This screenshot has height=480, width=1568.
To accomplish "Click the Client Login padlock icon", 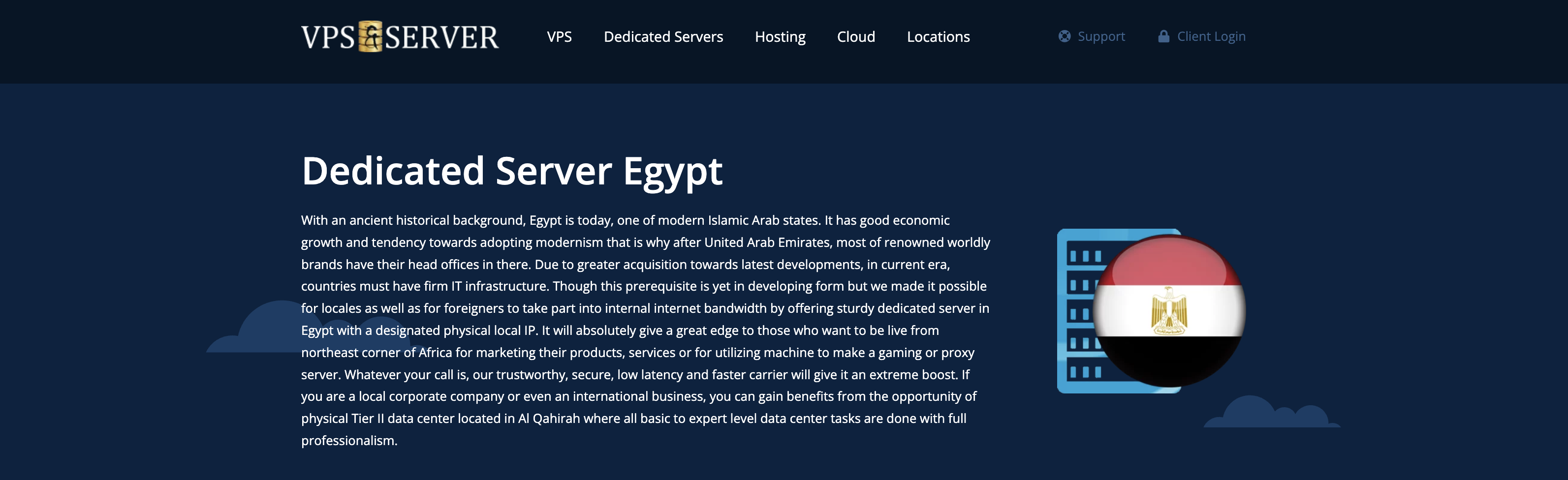I will 1163,36.
